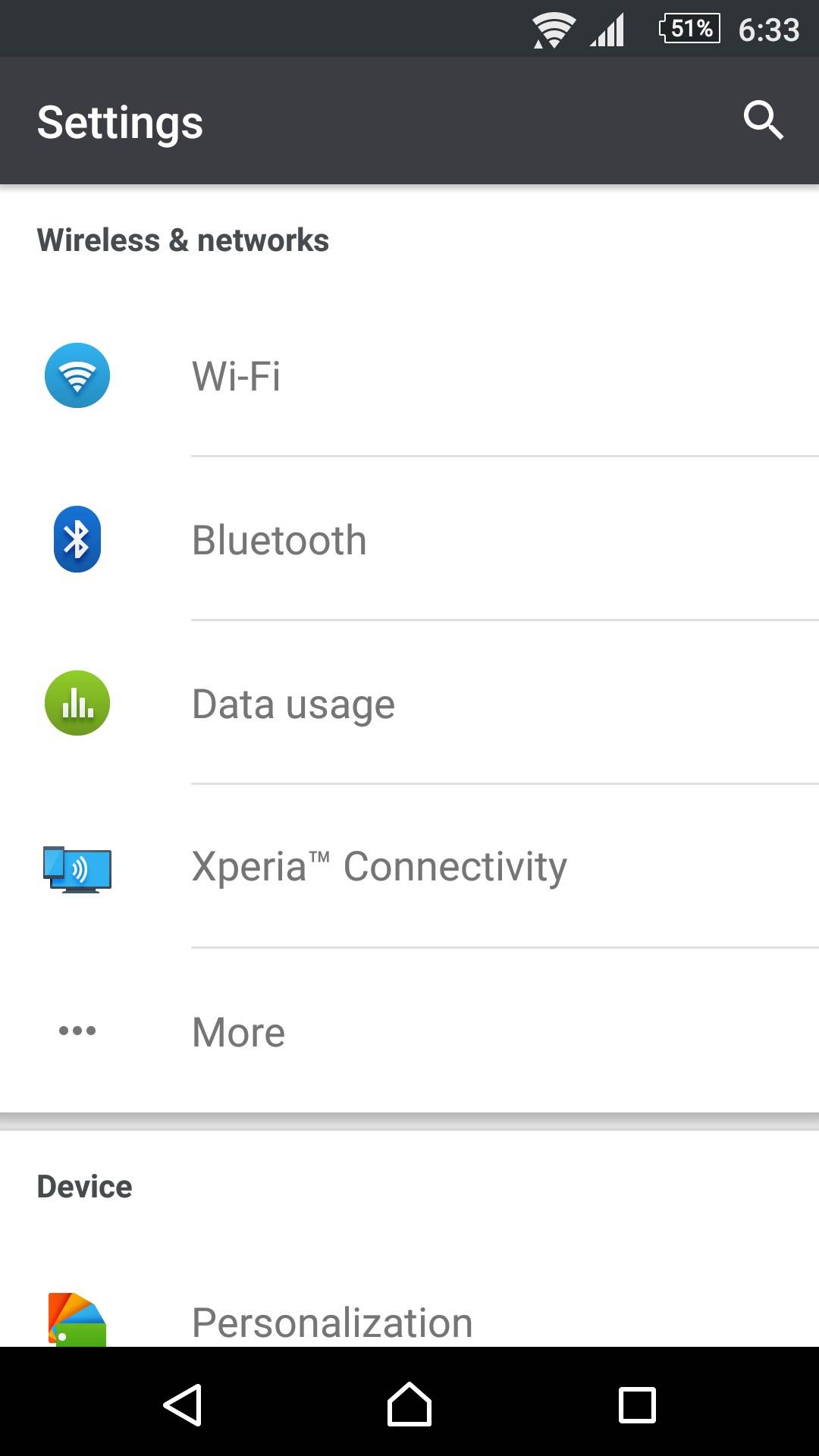819x1456 pixels.
Task: Open Personalization settings entry
Action: point(332,1323)
